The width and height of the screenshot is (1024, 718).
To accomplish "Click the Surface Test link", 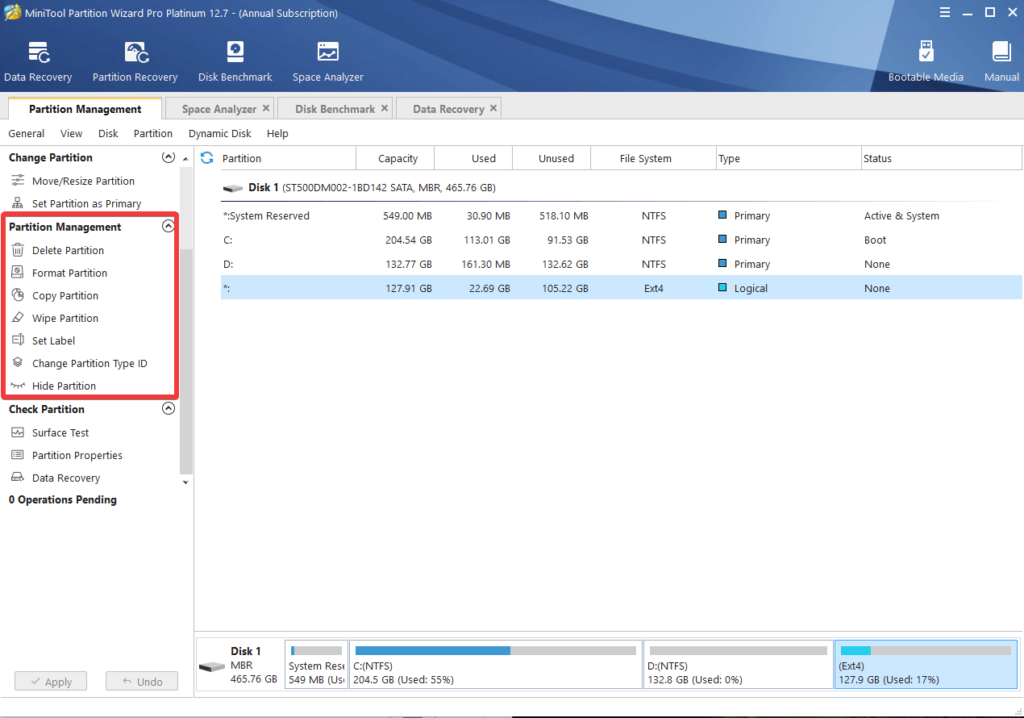I will point(60,432).
